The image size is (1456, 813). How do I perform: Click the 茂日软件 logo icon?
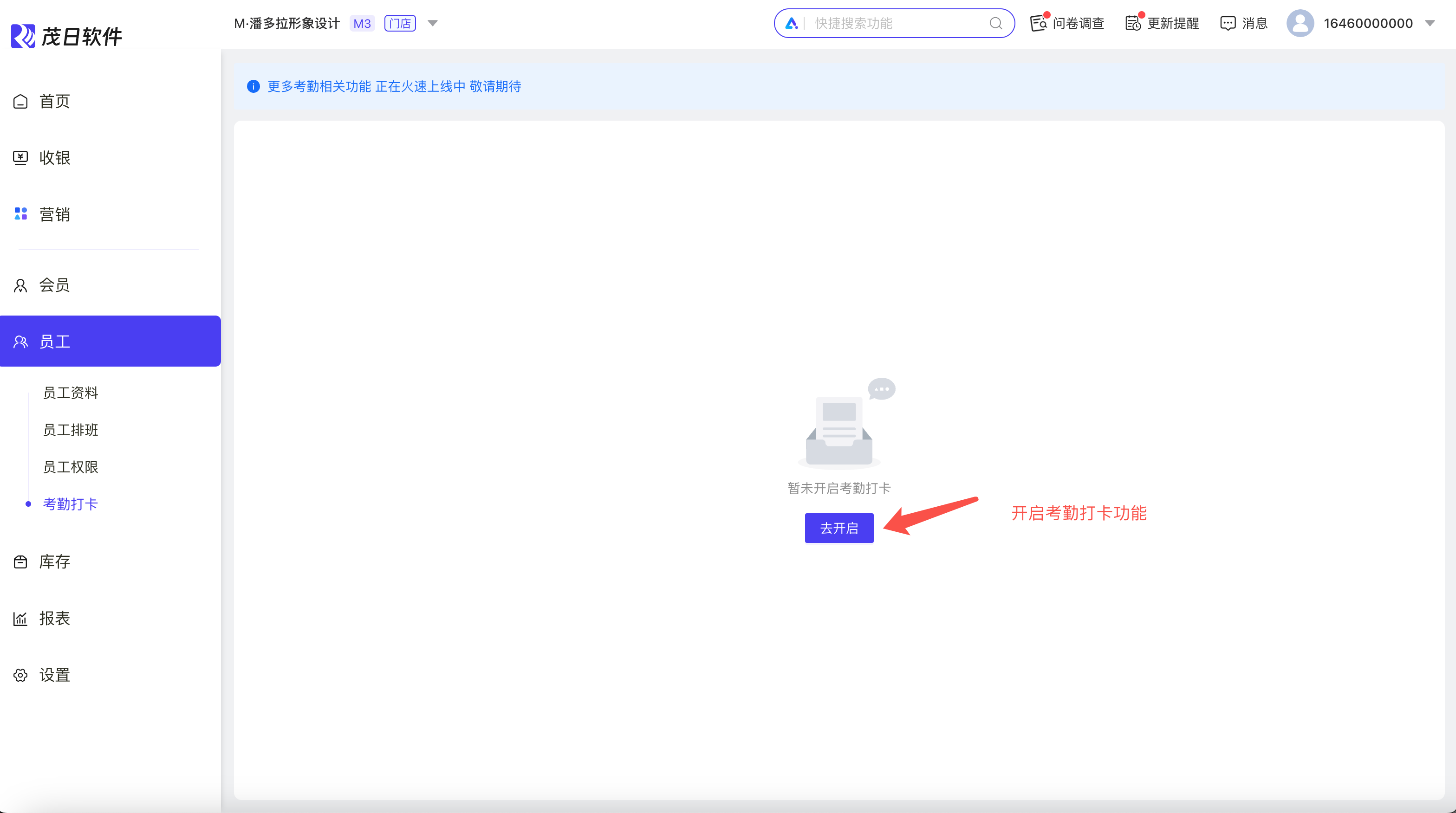point(23,36)
